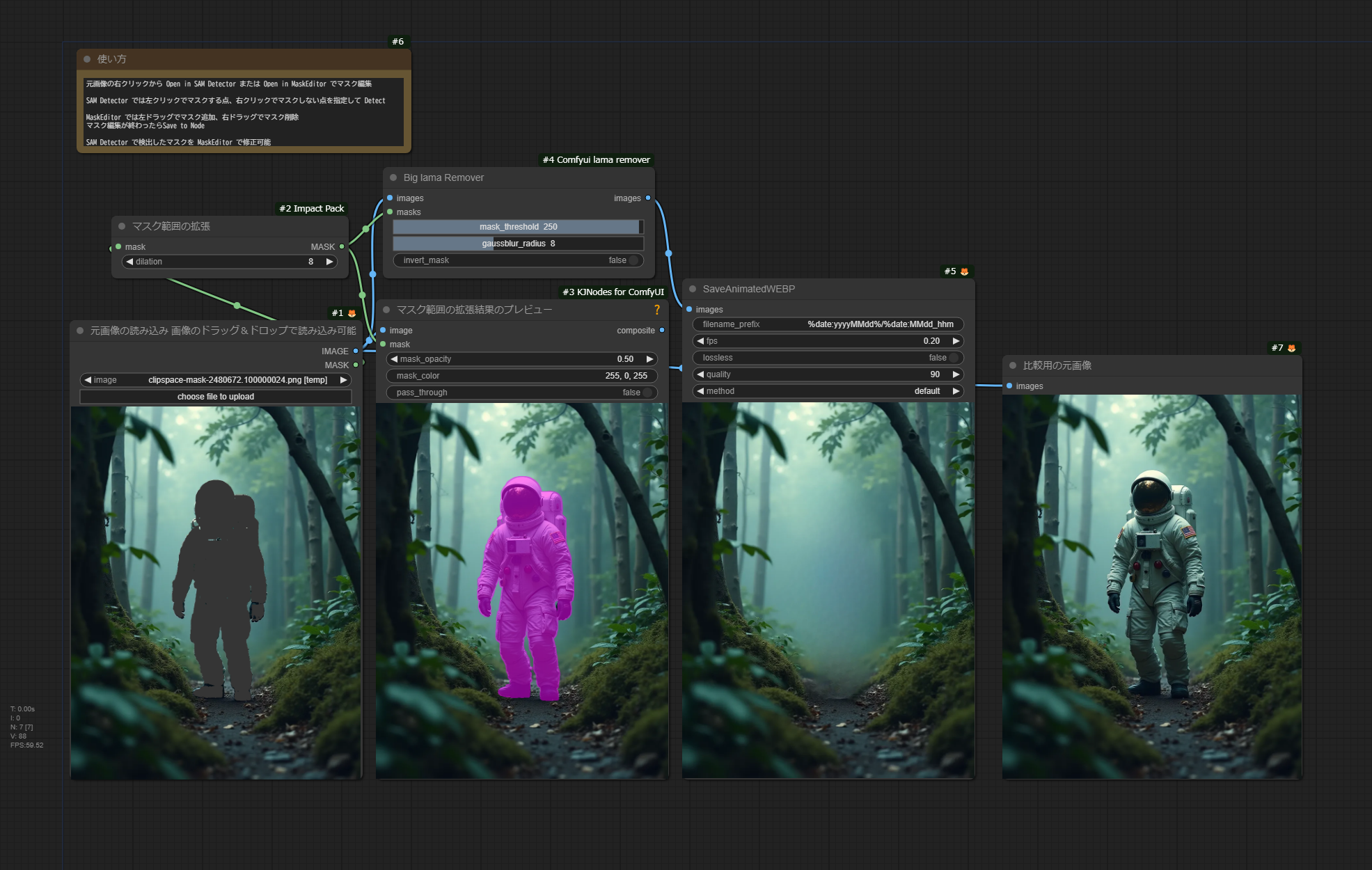Adjust the mask_threshold slider
The width and height of the screenshot is (1372, 870).
click(x=518, y=227)
